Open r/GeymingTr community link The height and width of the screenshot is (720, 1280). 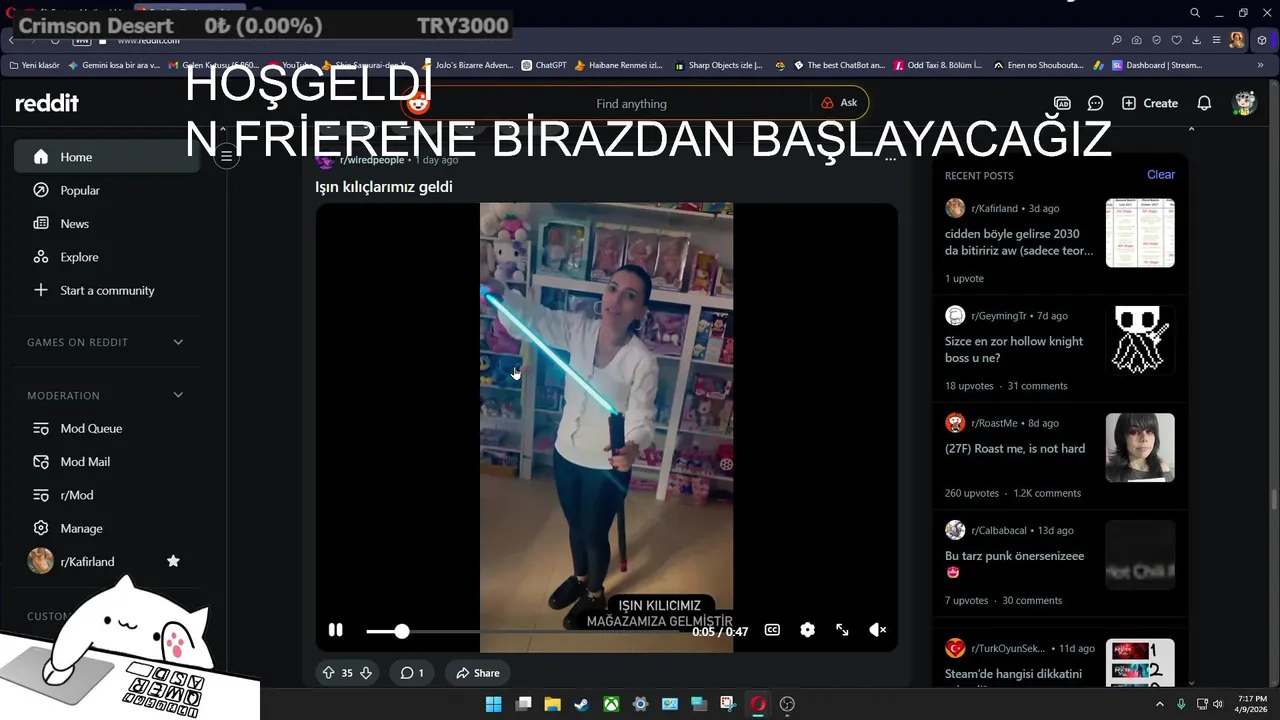[x=999, y=315]
